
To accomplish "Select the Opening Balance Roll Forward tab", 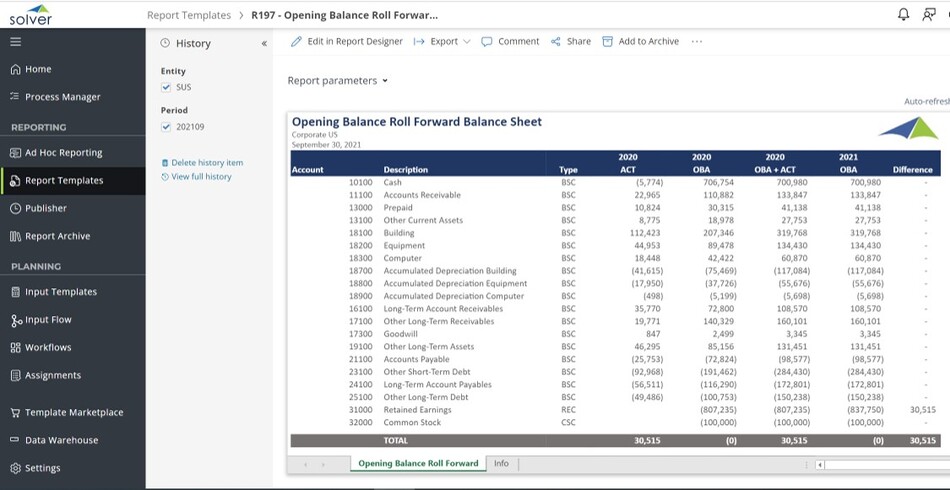I will (x=417, y=464).
